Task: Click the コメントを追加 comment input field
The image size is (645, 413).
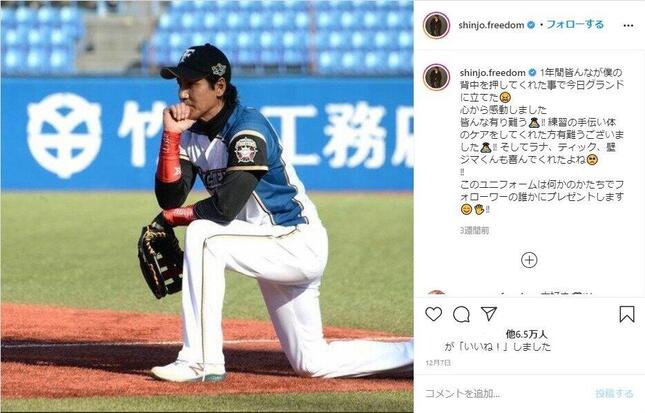Action: 506,394
